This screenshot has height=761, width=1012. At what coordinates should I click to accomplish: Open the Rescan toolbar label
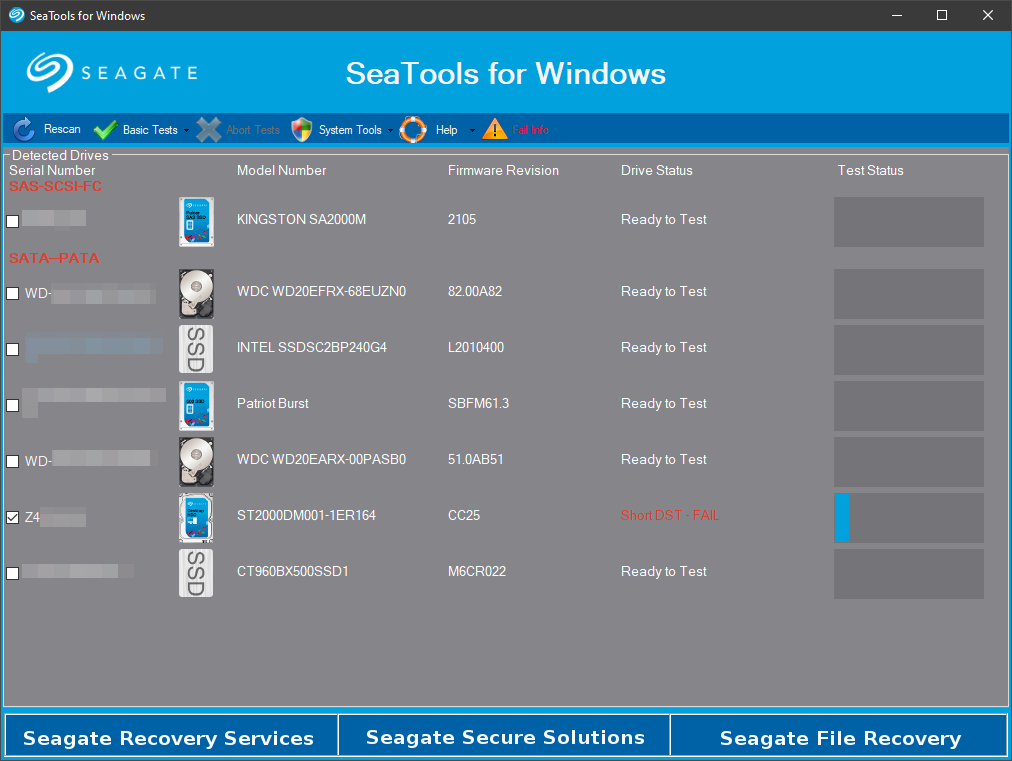(62, 129)
